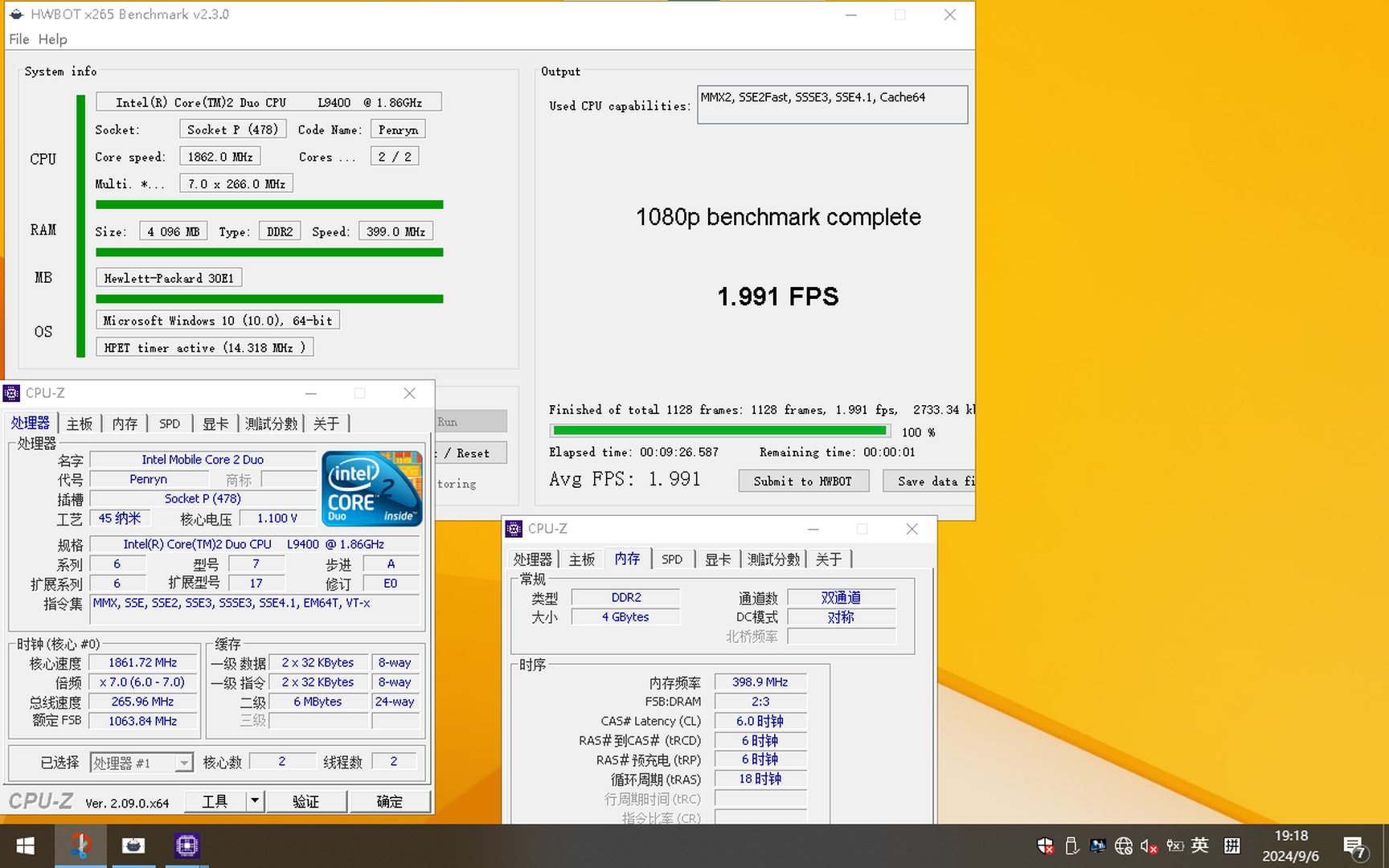The width and height of the screenshot is (1389, 868).
Task: Click the 额定 FSB 1063.84 MHz value
Action: coord(143,721)
